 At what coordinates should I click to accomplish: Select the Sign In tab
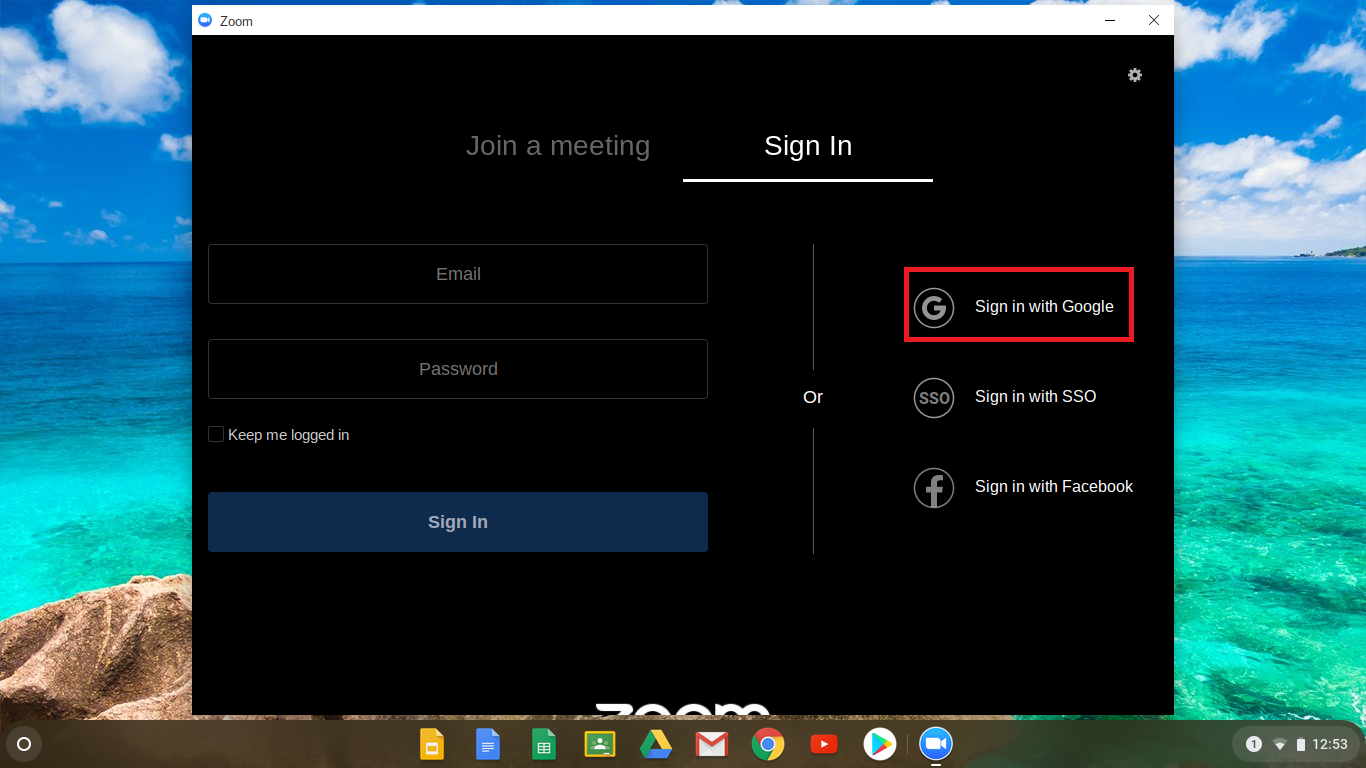click(808, 146)
